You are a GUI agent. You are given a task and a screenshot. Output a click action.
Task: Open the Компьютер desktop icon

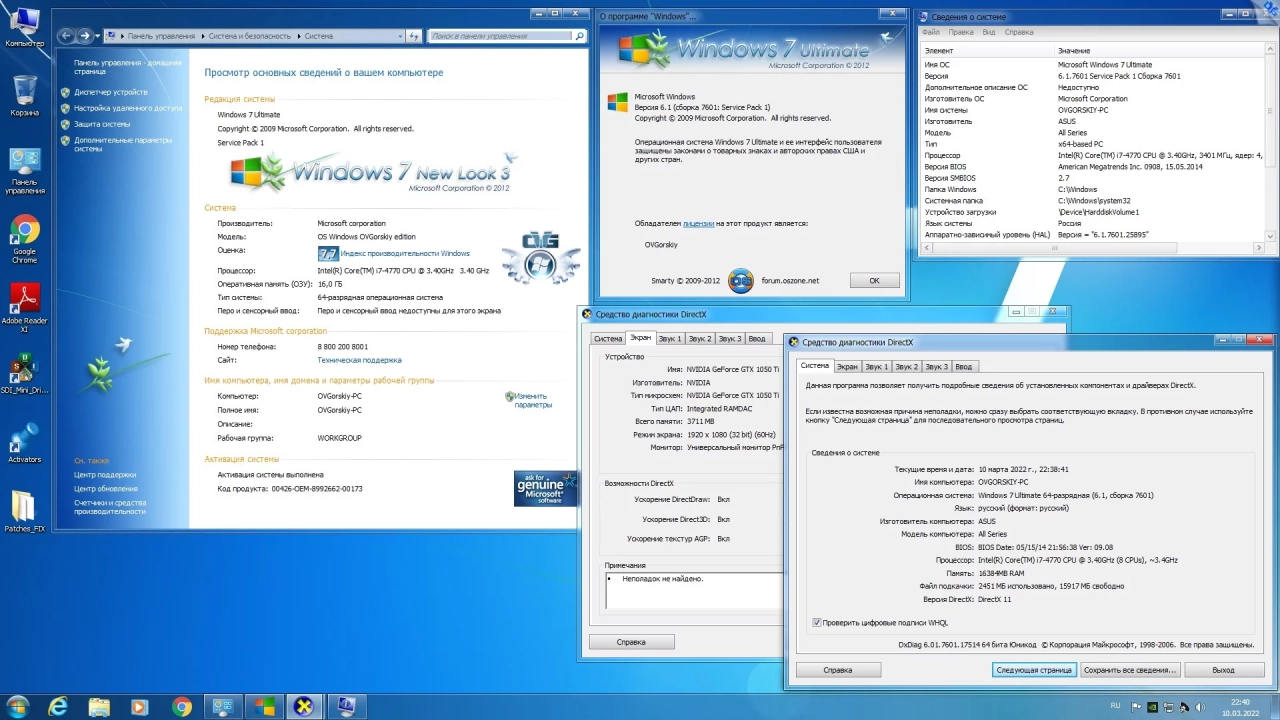pyautogui.click(x=24, y=27)
